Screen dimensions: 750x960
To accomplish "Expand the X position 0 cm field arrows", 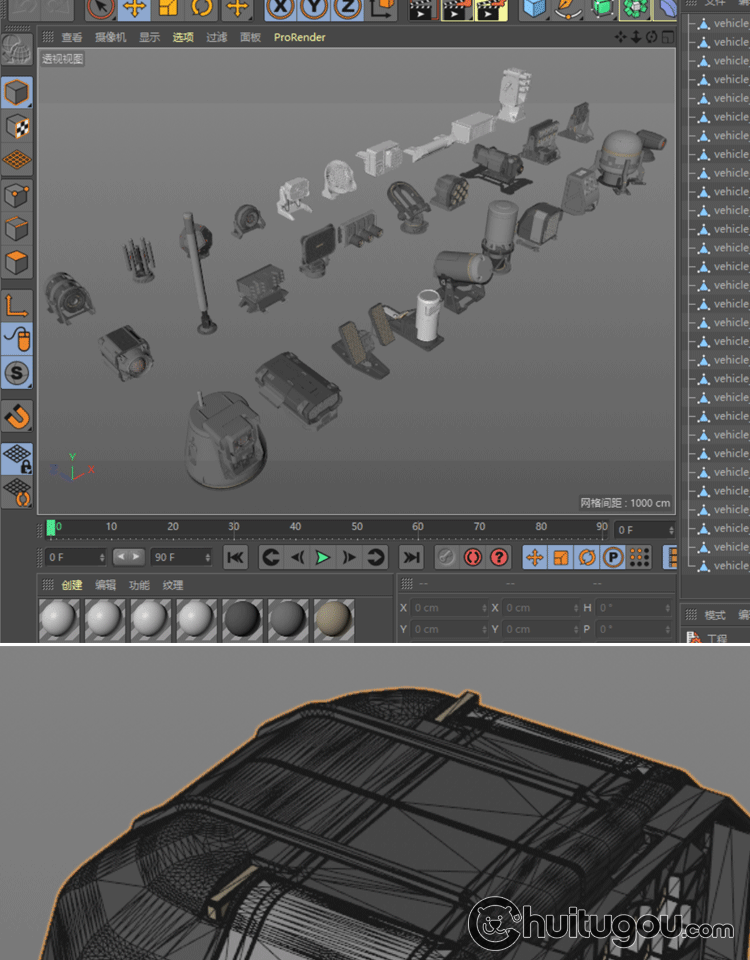I will [485, 608].
